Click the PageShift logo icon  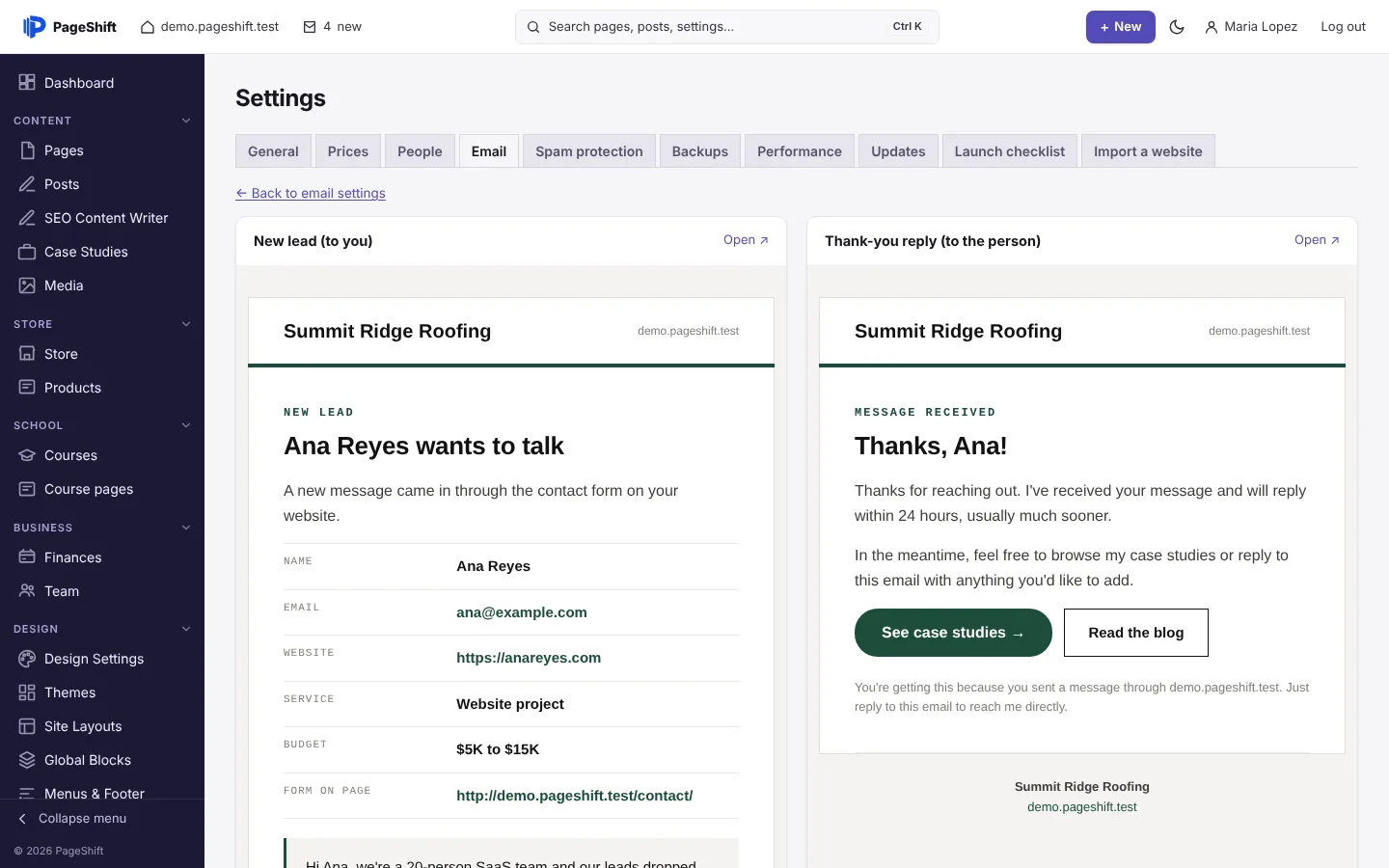[34, 27]
